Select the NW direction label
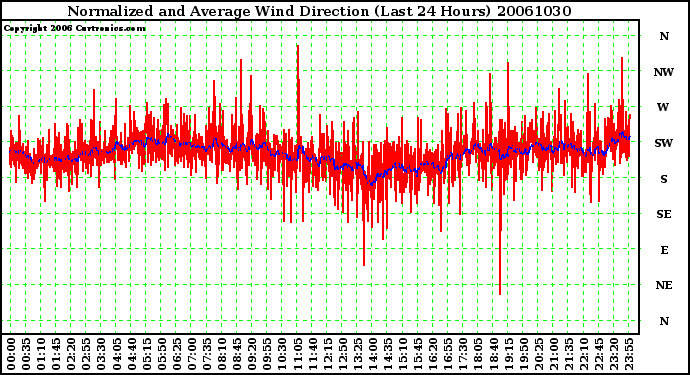This screenshot has width=690, height=375. pyautogui.click(x=664, y=72)
